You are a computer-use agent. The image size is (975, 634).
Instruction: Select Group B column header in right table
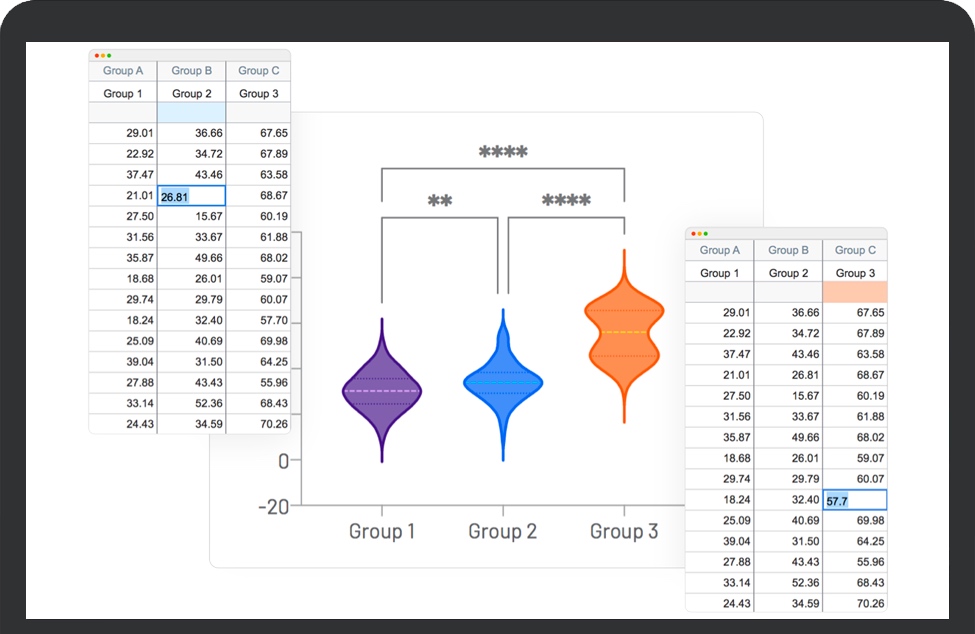[x=788, y=250]
